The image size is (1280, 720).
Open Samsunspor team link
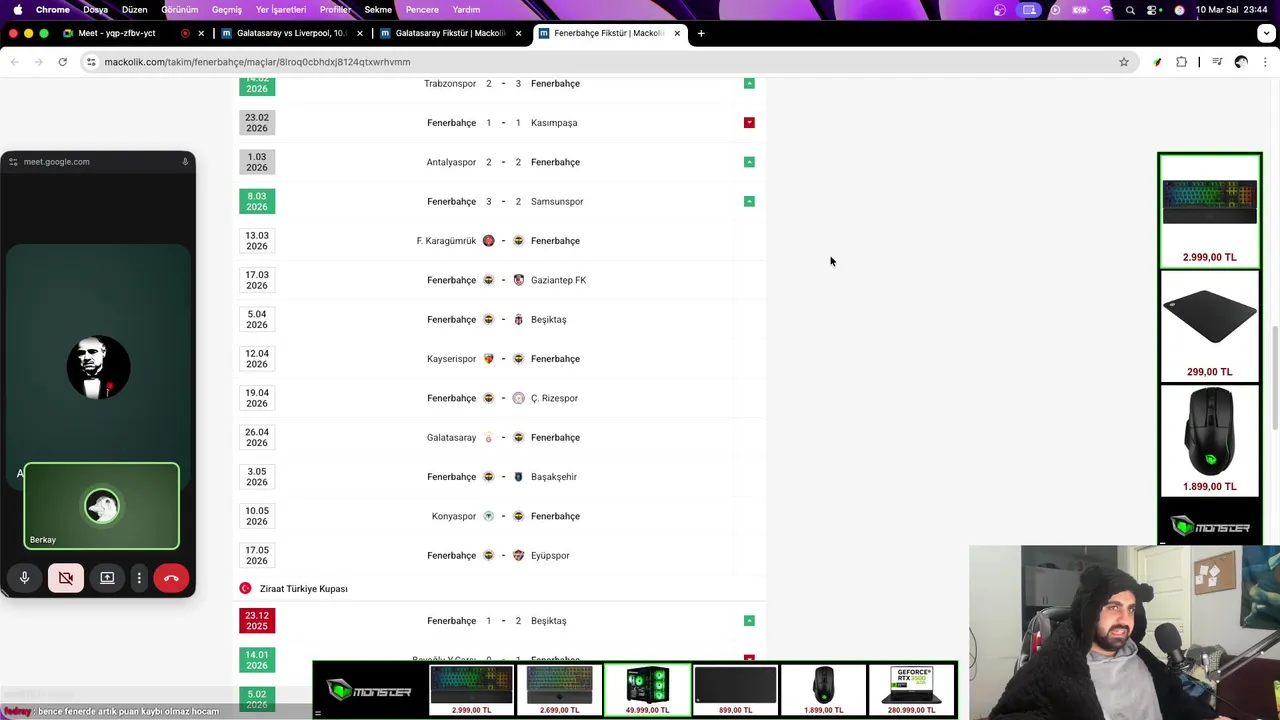557,202
